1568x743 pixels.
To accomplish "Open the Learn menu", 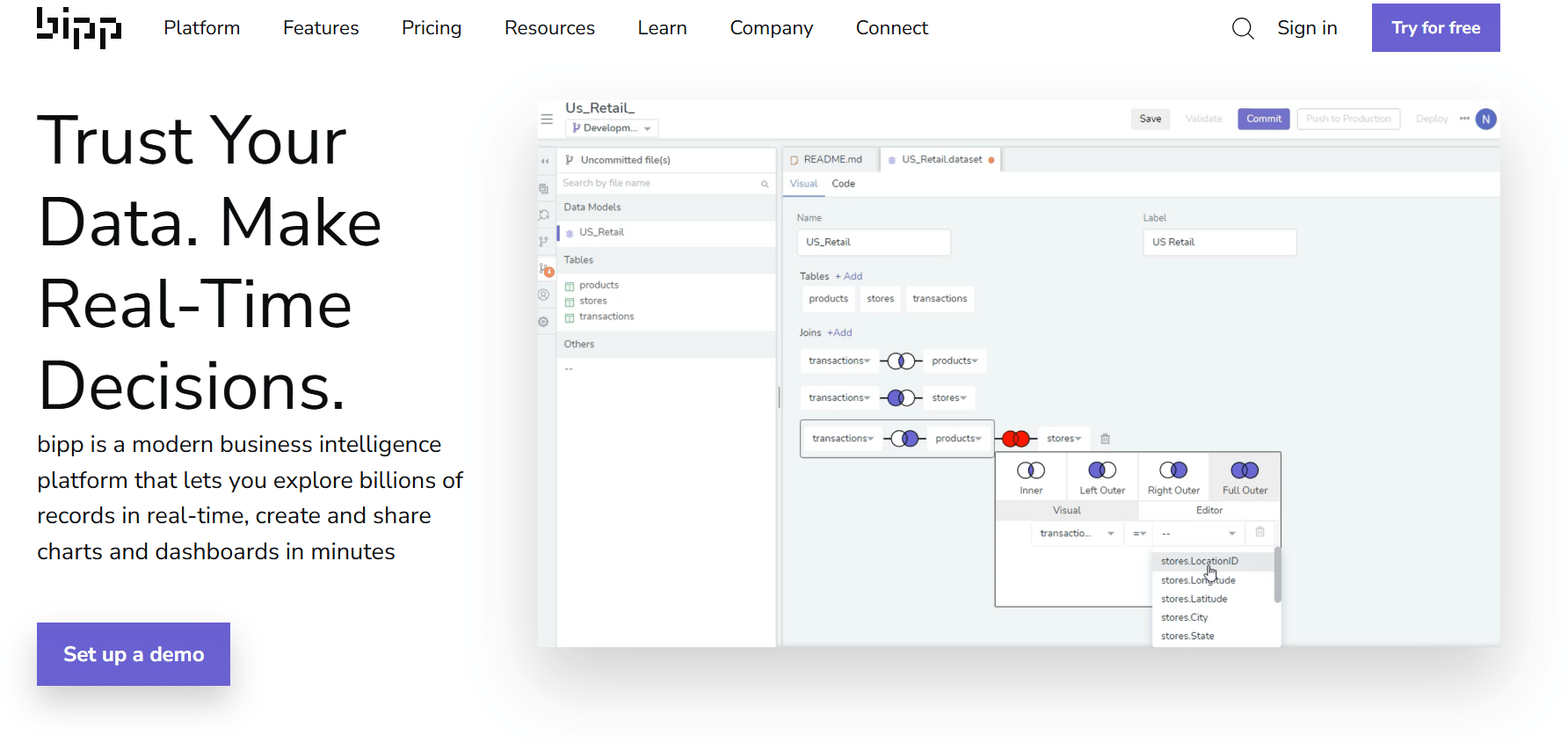I will (663, 28).
